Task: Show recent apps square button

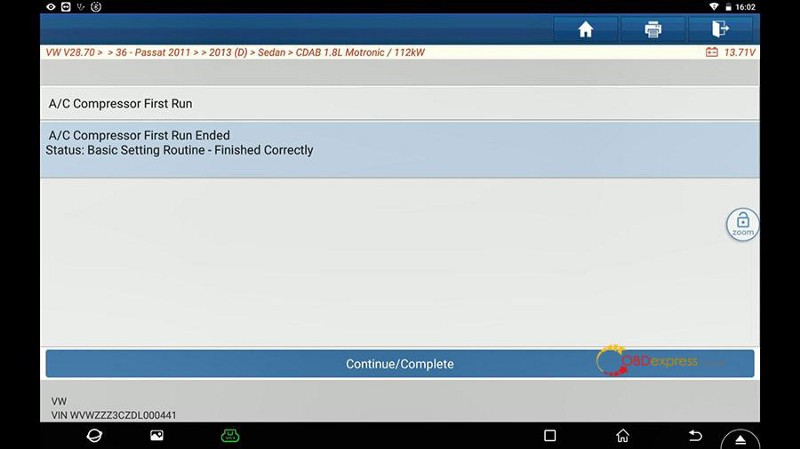Action: (550, 435)
